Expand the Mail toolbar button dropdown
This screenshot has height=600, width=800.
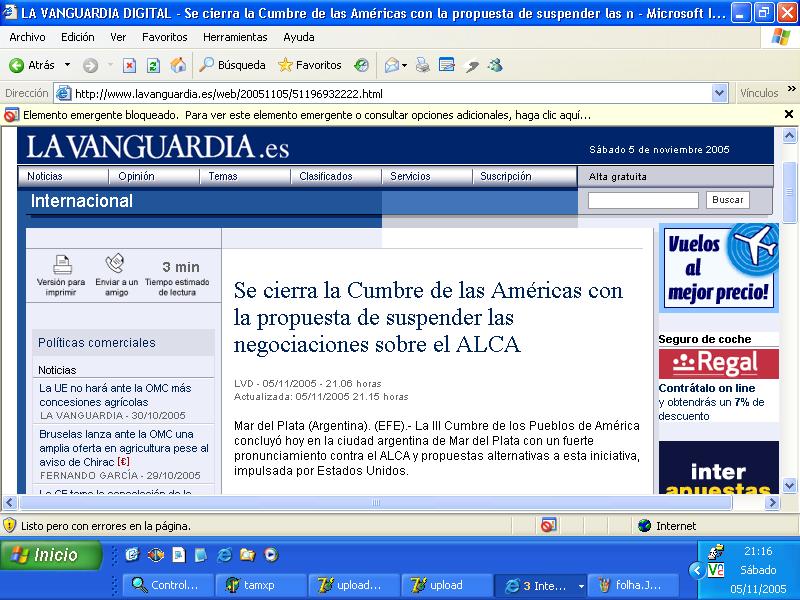point(404,65)
